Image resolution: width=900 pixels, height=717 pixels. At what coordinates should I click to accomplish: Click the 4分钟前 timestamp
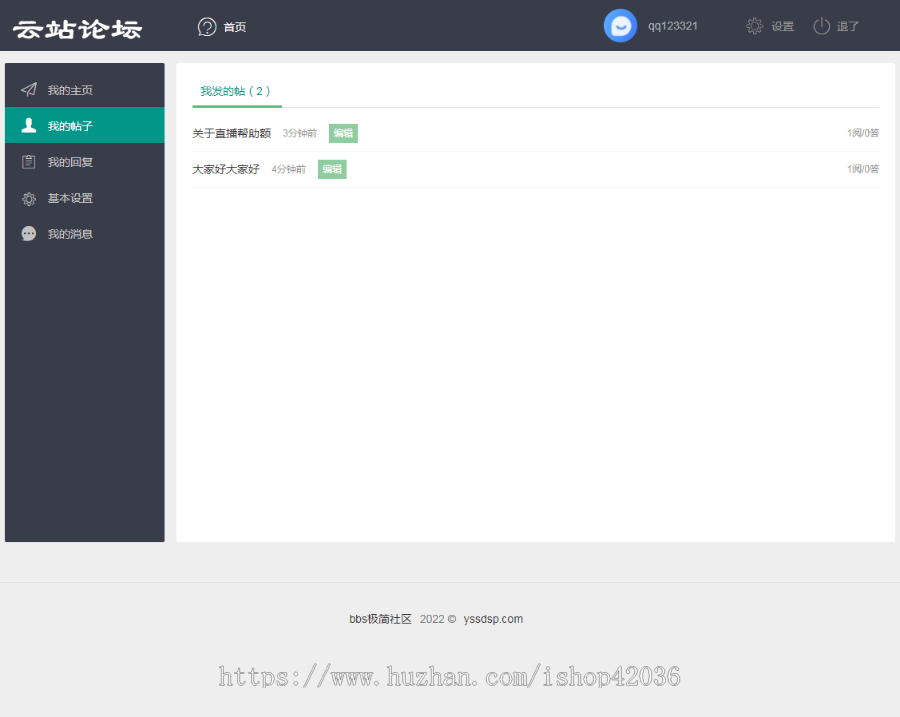pos(289,169)
